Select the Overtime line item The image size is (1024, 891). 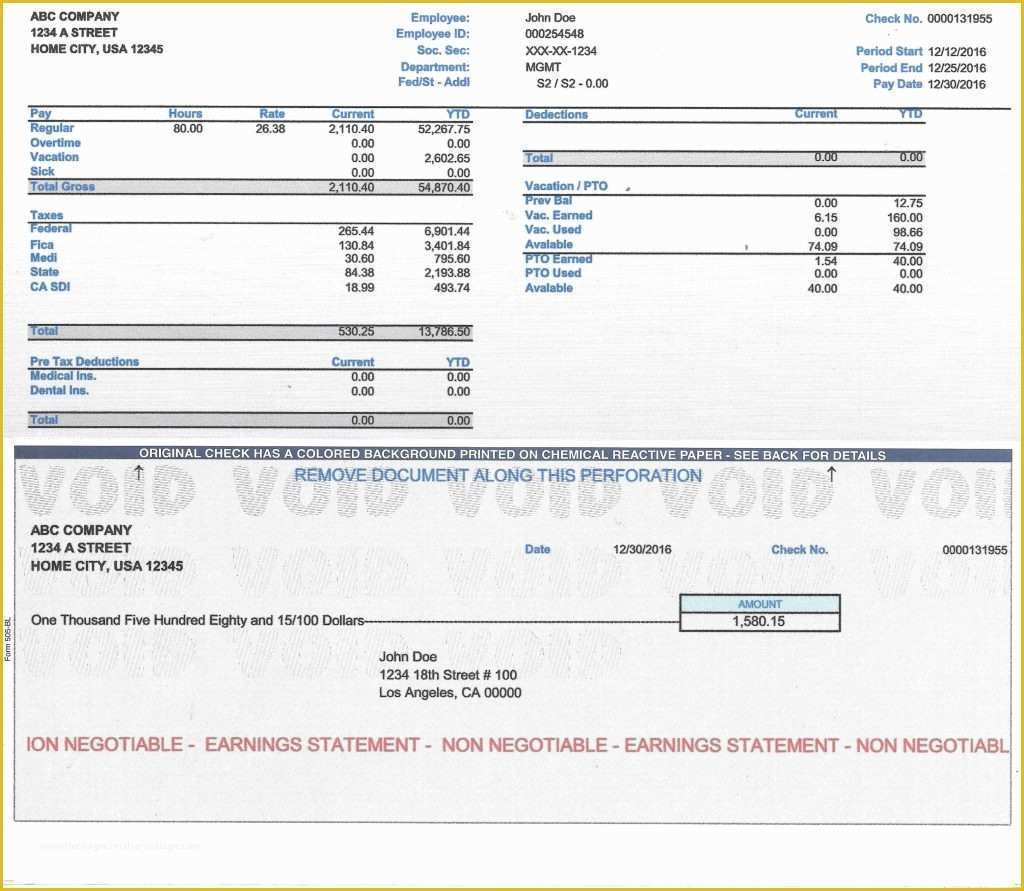tap(57, 142)
